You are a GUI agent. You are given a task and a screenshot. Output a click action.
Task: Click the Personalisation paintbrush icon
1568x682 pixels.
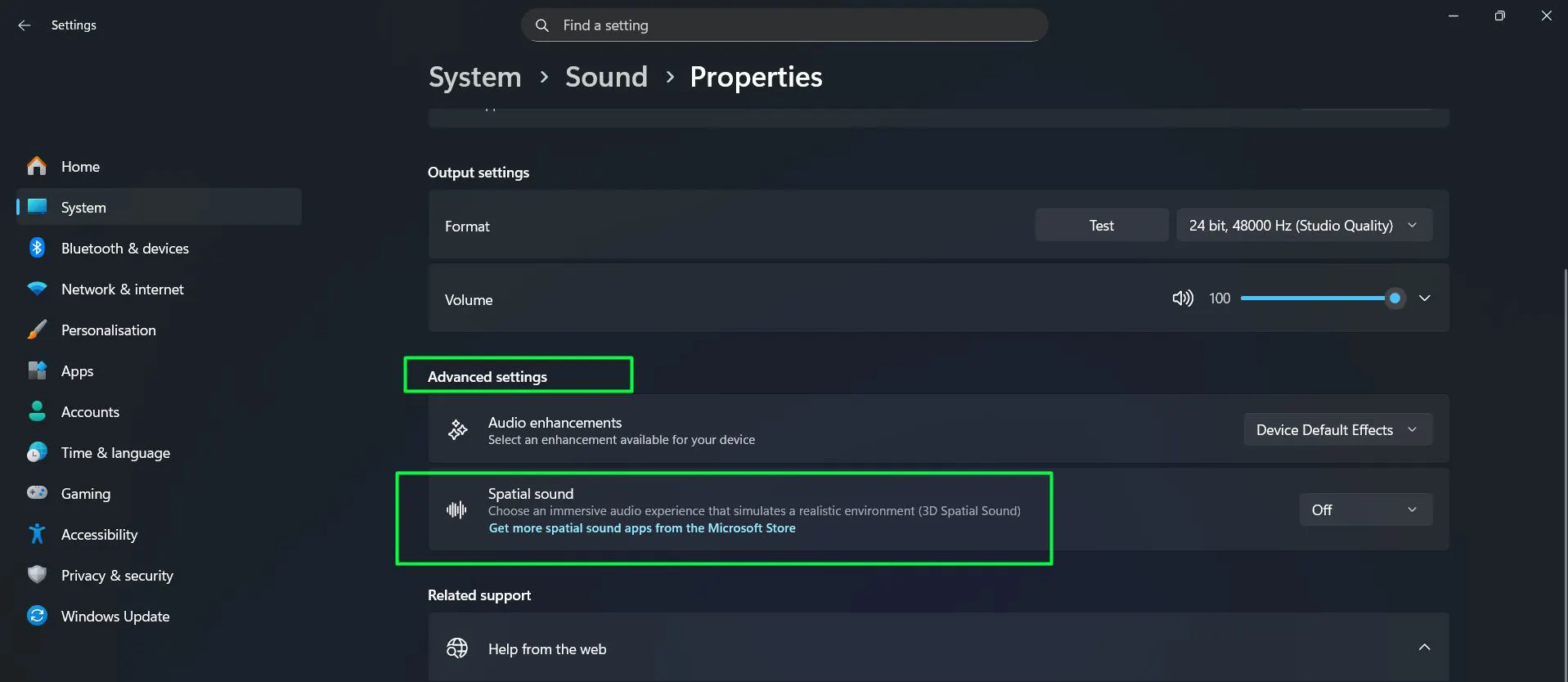tap(37, 330)
